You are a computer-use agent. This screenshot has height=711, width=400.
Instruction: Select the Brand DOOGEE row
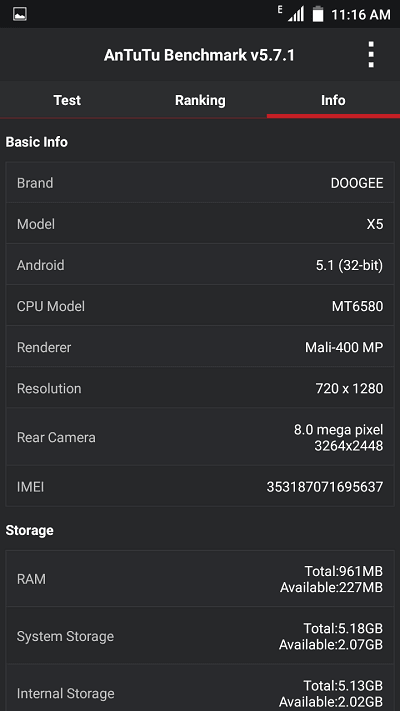pos(200,183)
